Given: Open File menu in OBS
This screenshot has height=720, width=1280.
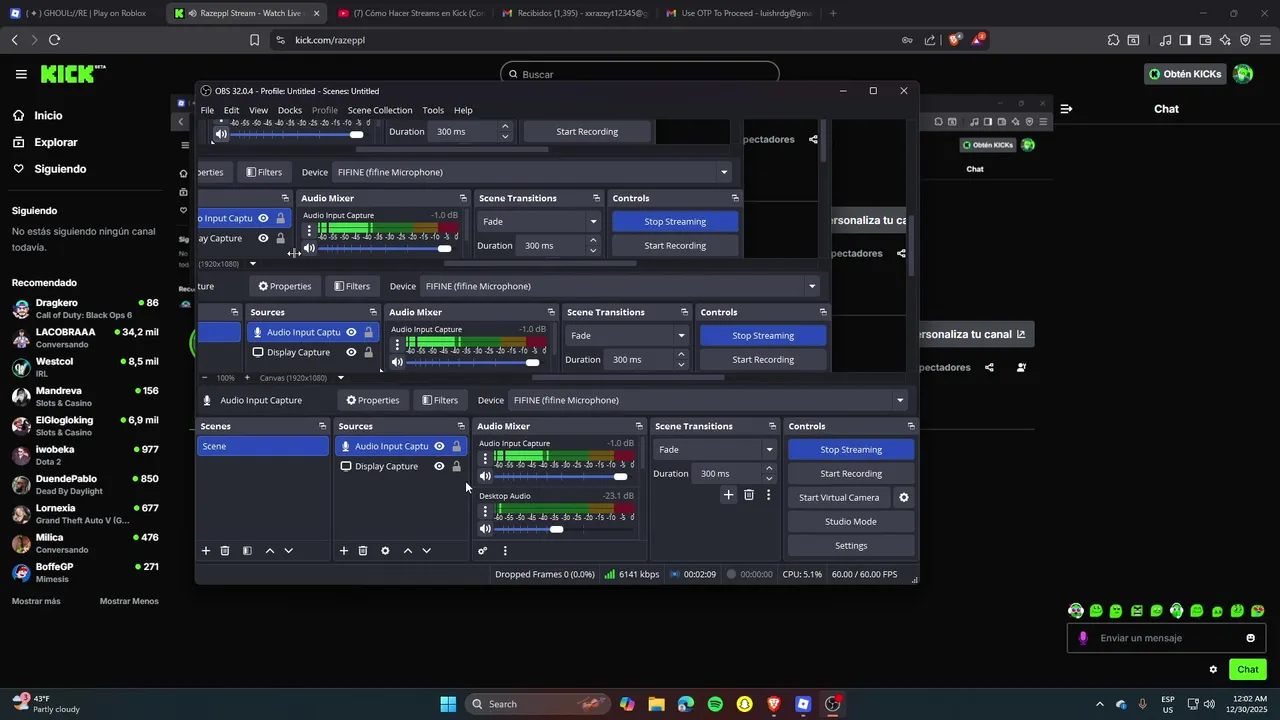Looking at the screenshot, I should pos(207,110).
